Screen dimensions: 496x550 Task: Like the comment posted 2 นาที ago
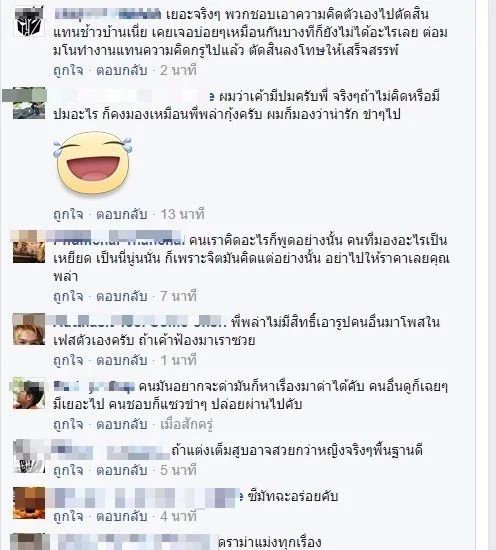pyautogui.click(x=68, y=71)
